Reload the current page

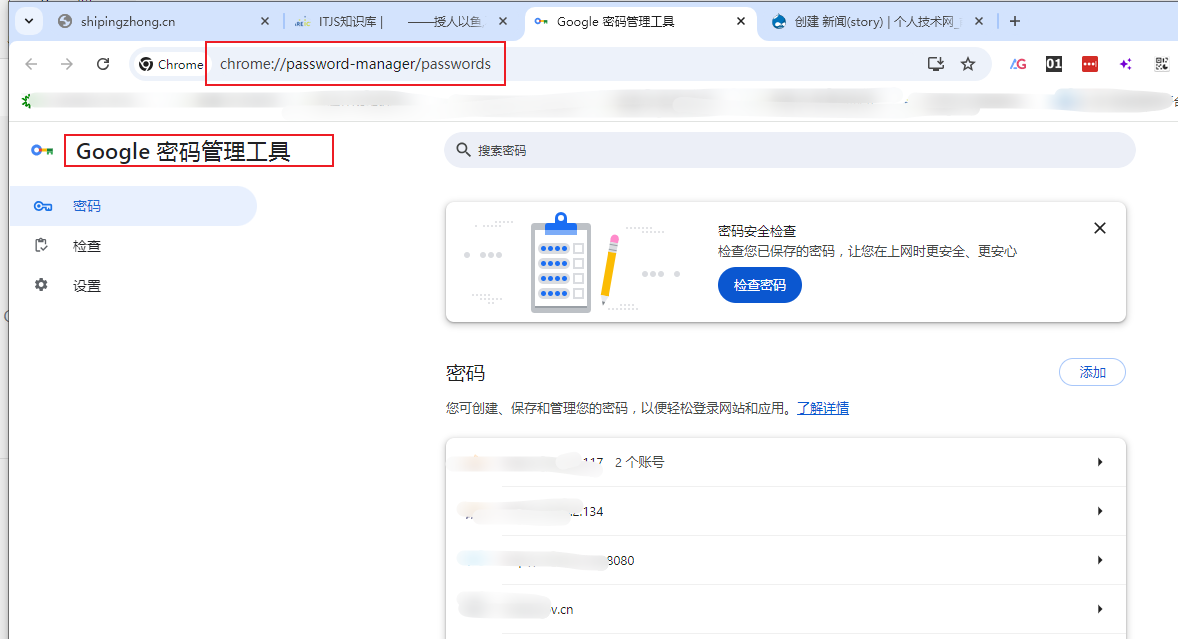103,64
